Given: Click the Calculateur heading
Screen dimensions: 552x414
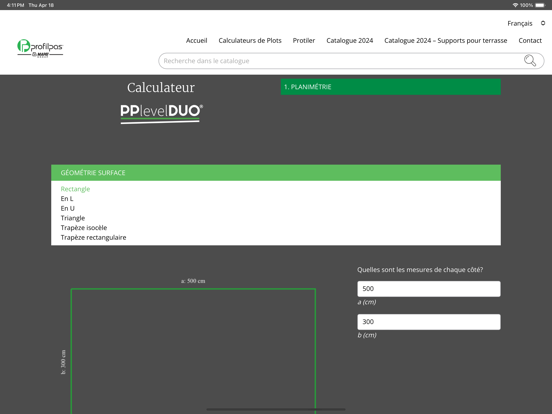Looking at the screenshot, I should [x=161, y=88].
